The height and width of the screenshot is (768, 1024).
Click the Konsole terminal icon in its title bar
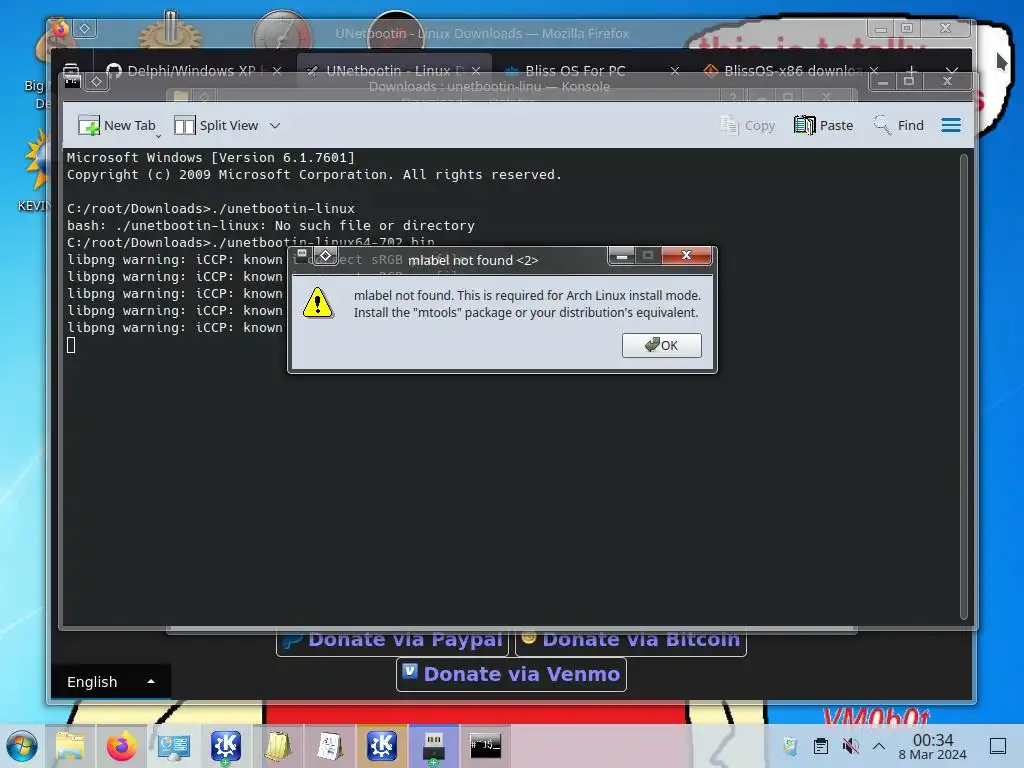coord(72,80)
